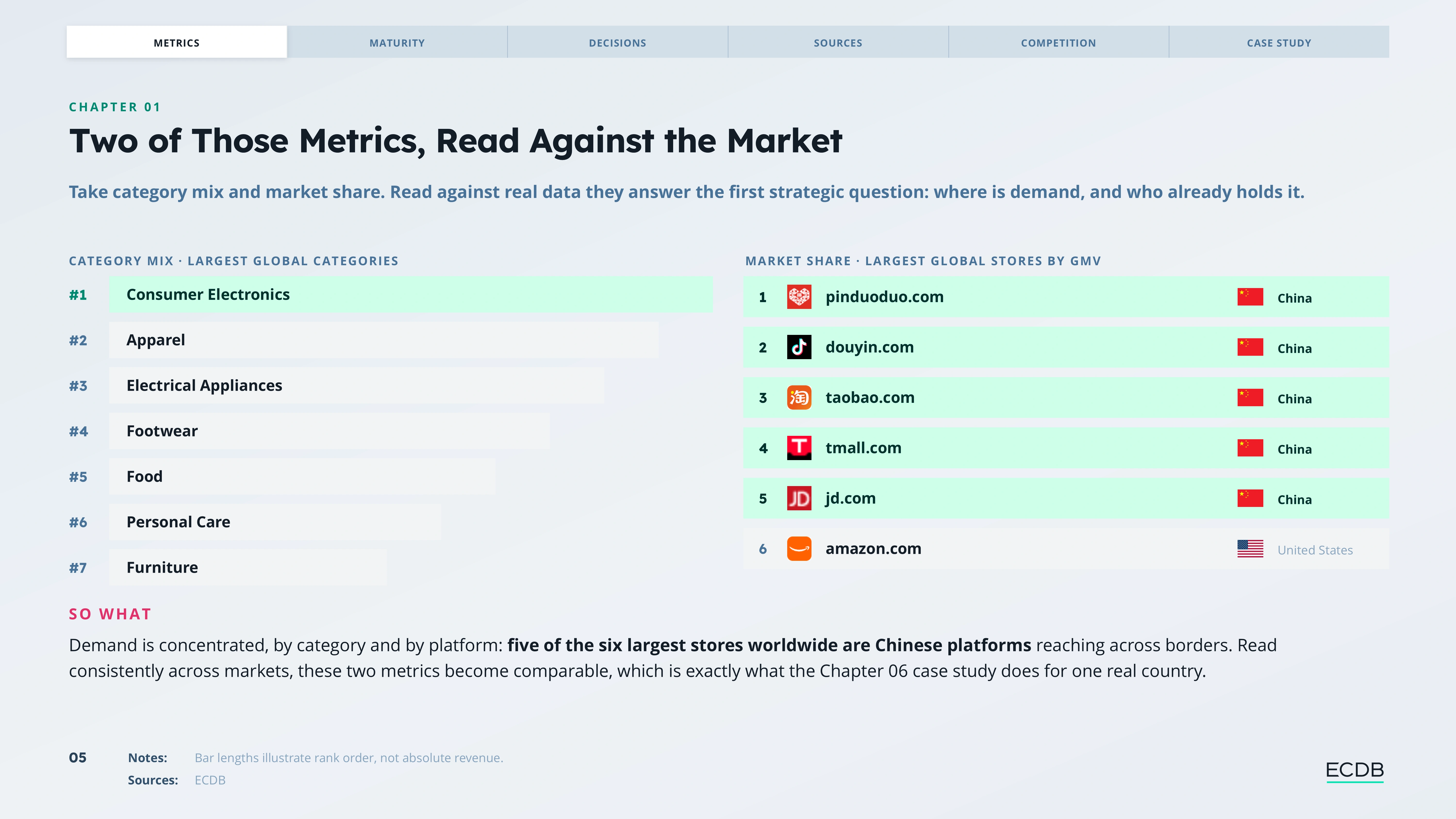Click the SO WHAT heading
This screenshot has height=819, width=1456.
tap(110, 614)
